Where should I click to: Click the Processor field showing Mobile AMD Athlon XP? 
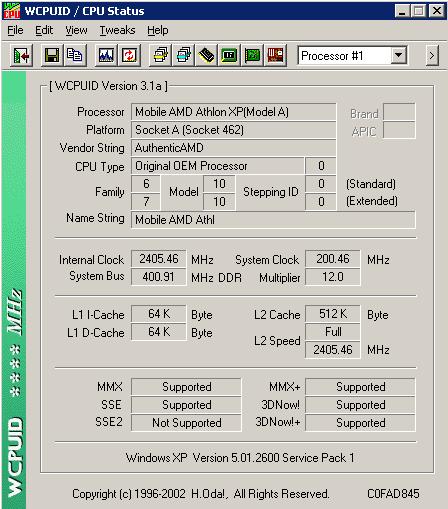coord(233,112)
